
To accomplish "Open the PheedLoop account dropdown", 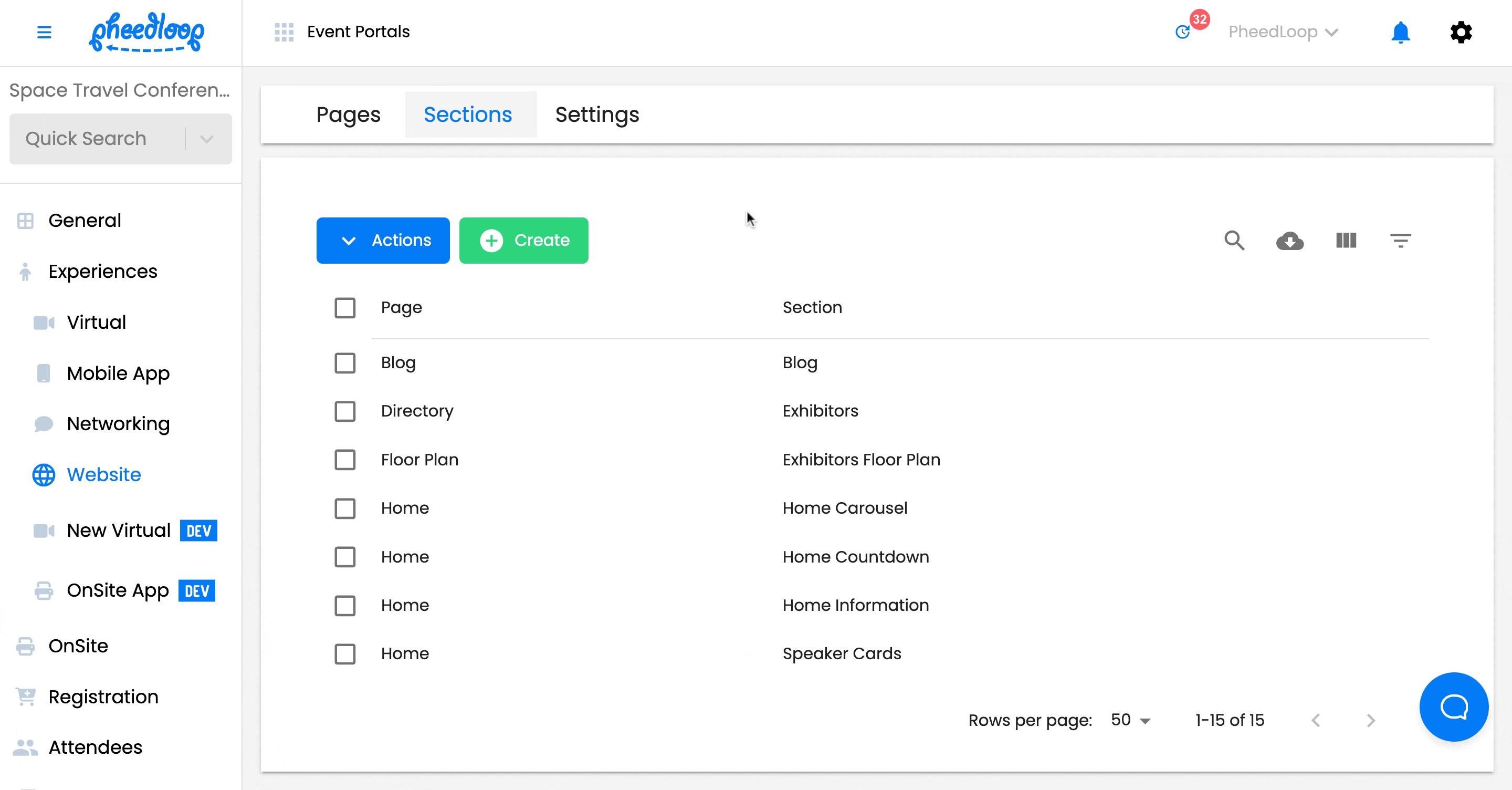I will pyautogui.click(x=1283, y=33).
